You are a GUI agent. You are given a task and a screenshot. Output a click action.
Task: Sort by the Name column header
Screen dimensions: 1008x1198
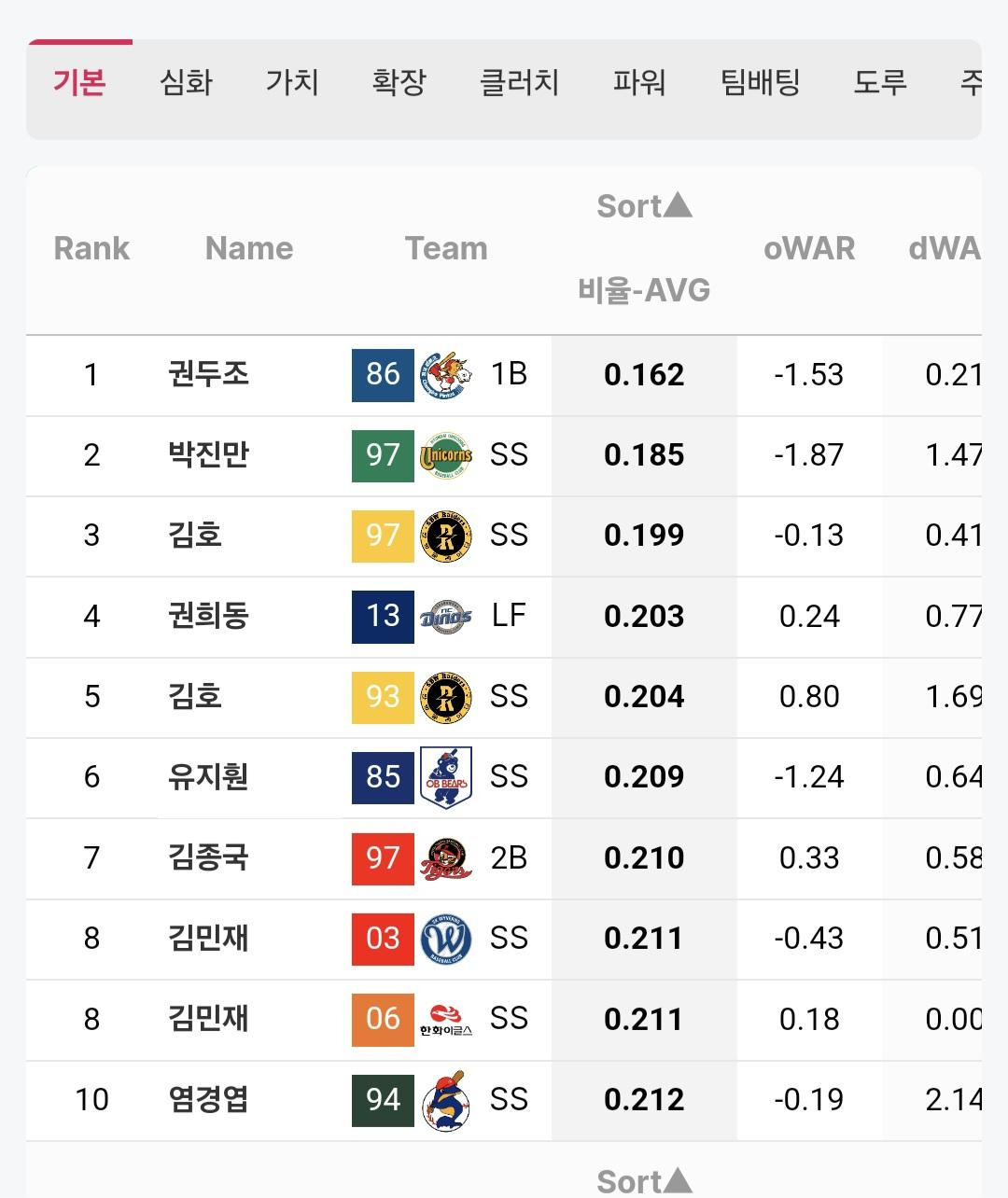click(249, 248)
